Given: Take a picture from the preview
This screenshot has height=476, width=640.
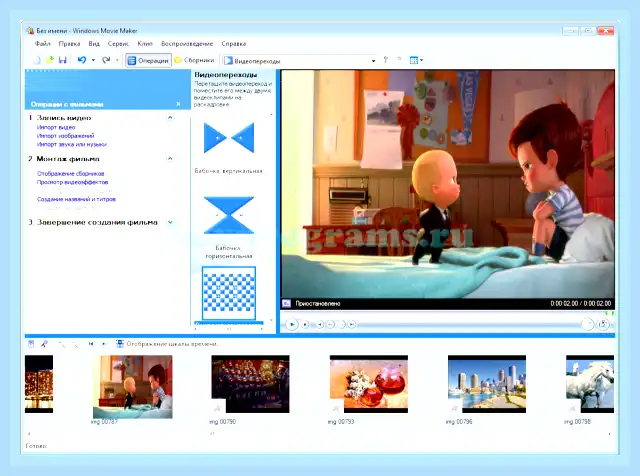Looking at the screenshot, I should [x=603, y=324].
